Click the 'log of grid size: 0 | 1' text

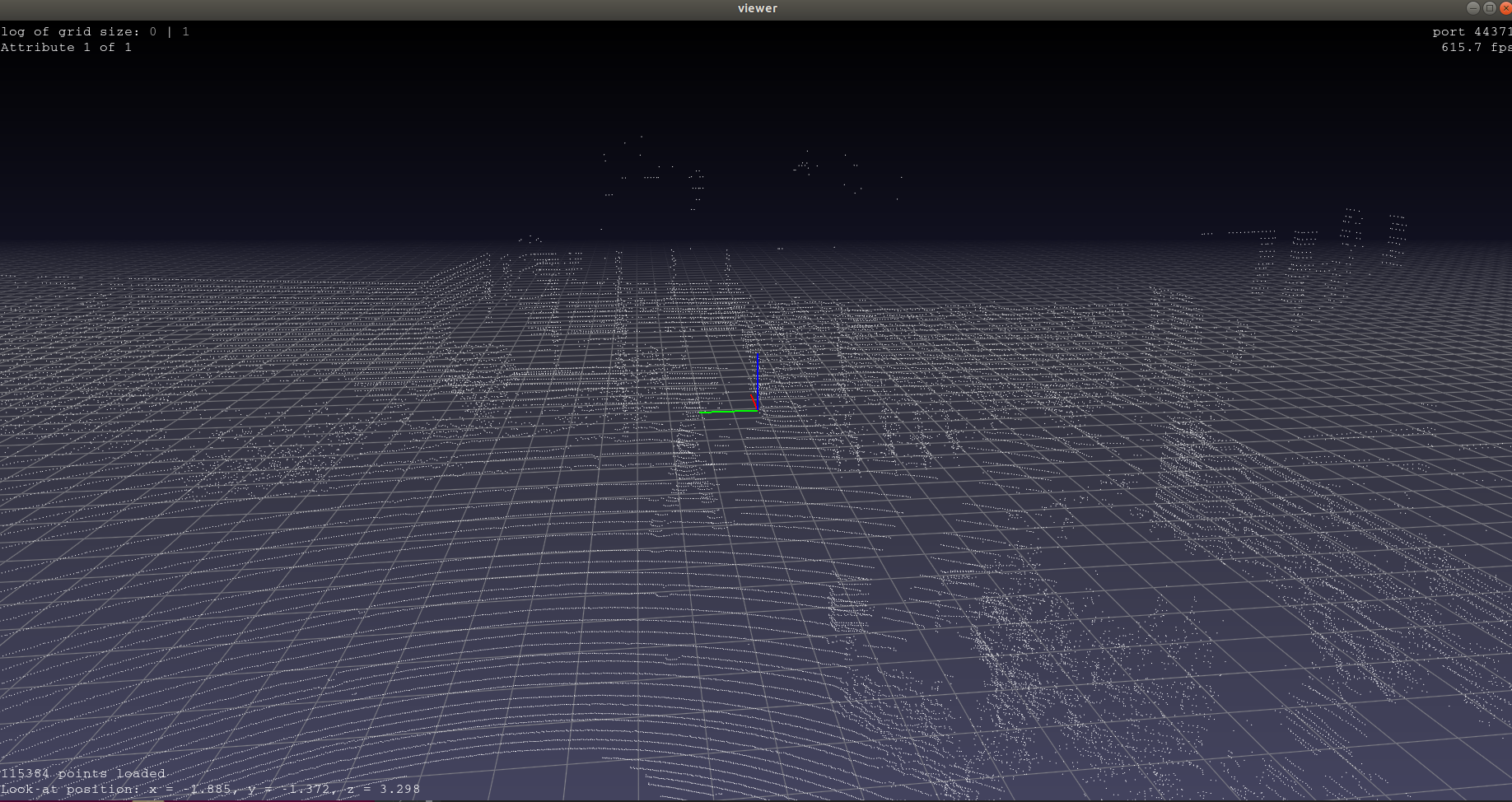(x=95, y=31)
